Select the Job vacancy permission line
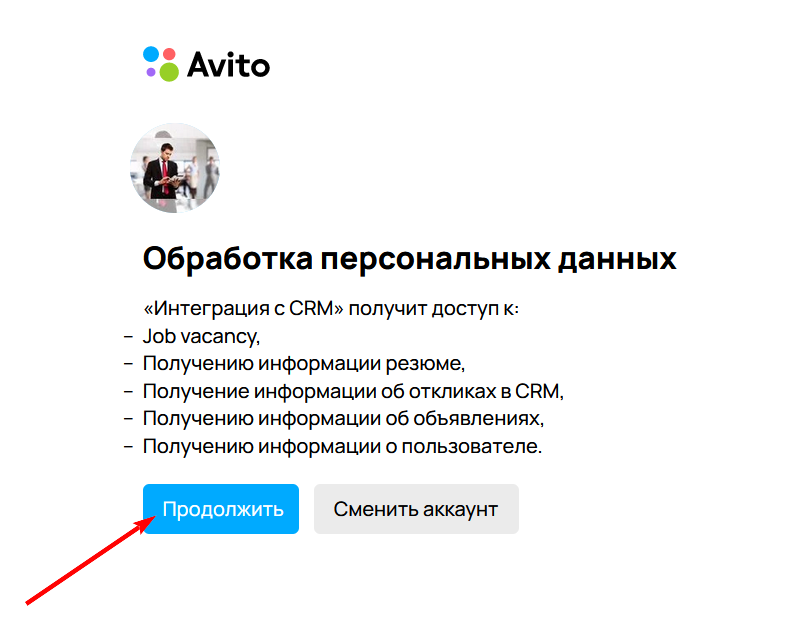This screenshot has width=788, height=624. [x=202, y=336]
